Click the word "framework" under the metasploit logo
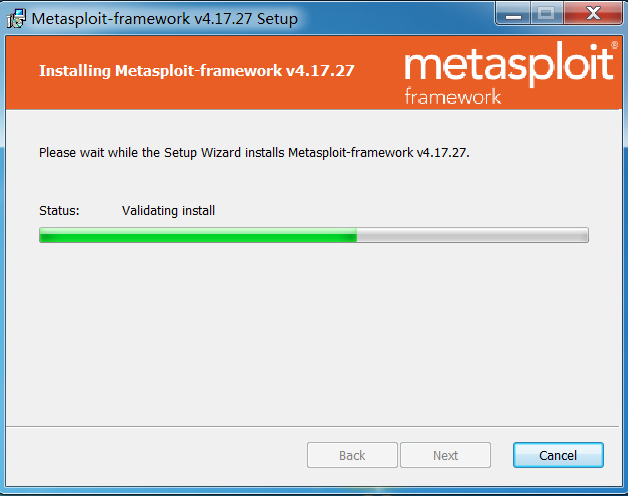628x496 pixels. tap(453, 97)
